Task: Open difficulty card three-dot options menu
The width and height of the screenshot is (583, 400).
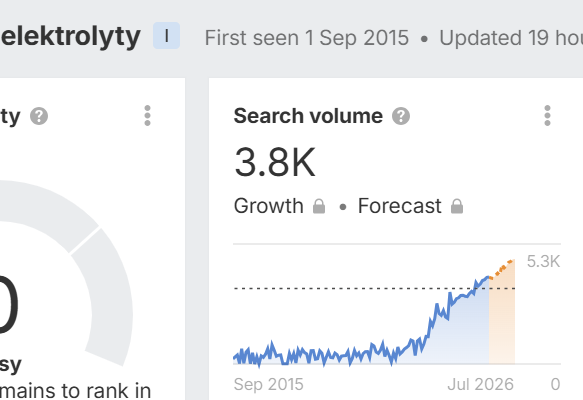Action: click(147, 116)
